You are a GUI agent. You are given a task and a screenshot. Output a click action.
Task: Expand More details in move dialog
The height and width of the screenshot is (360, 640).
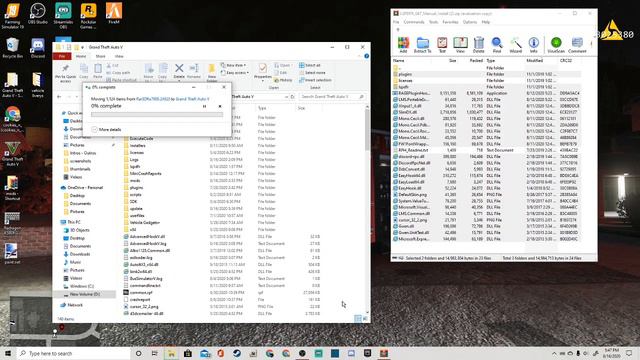point(106,129)
